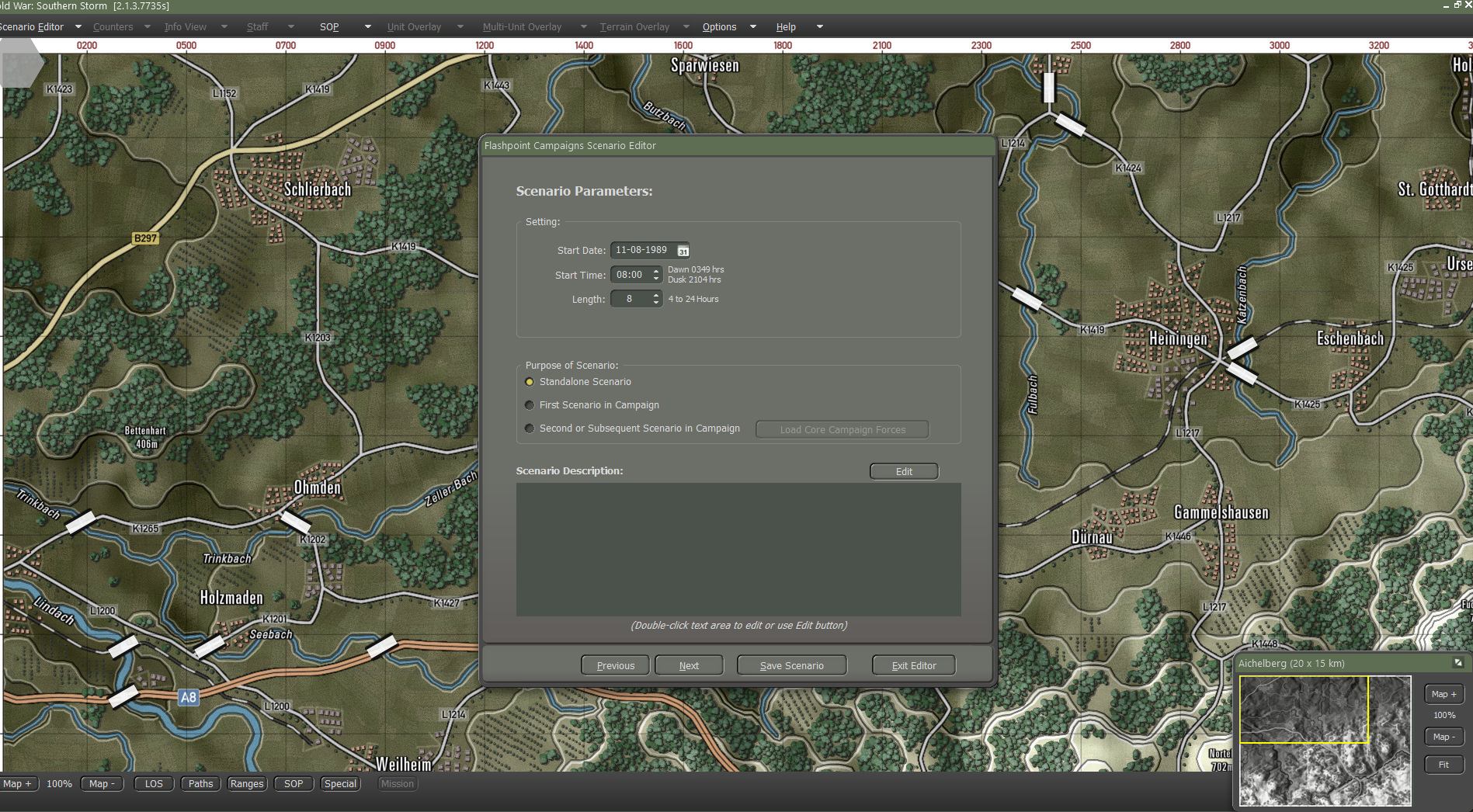1473x812 pixels.
Task: Click the 1200 mark on top ruler
Action: click(485, 45)
